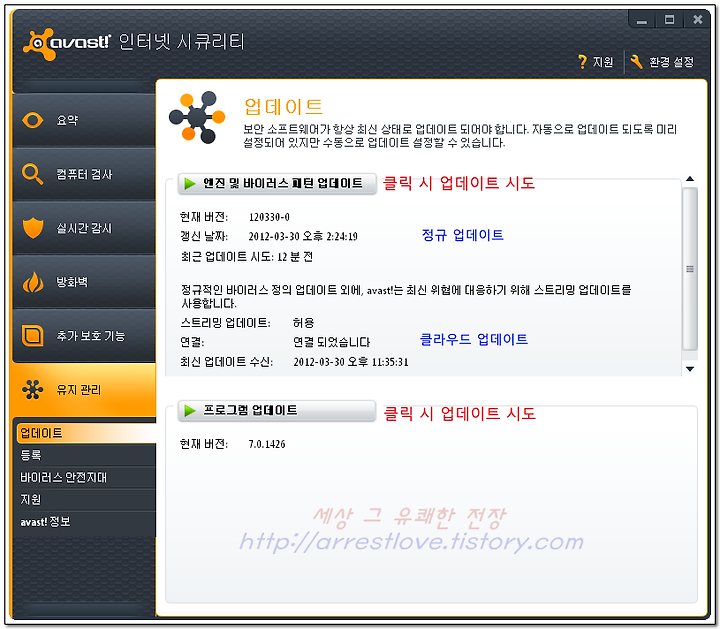Select 바이러스 안전지대 submenu item
Viewport: 720px width, 629px height.
(86, 477)
